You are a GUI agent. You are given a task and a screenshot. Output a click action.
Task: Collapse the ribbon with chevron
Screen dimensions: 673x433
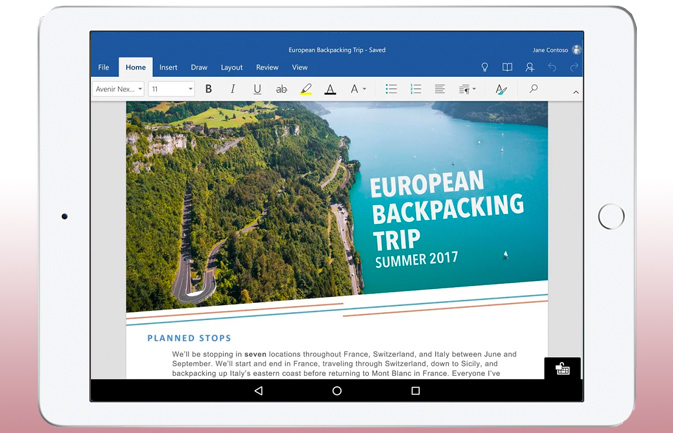[576, 92]
